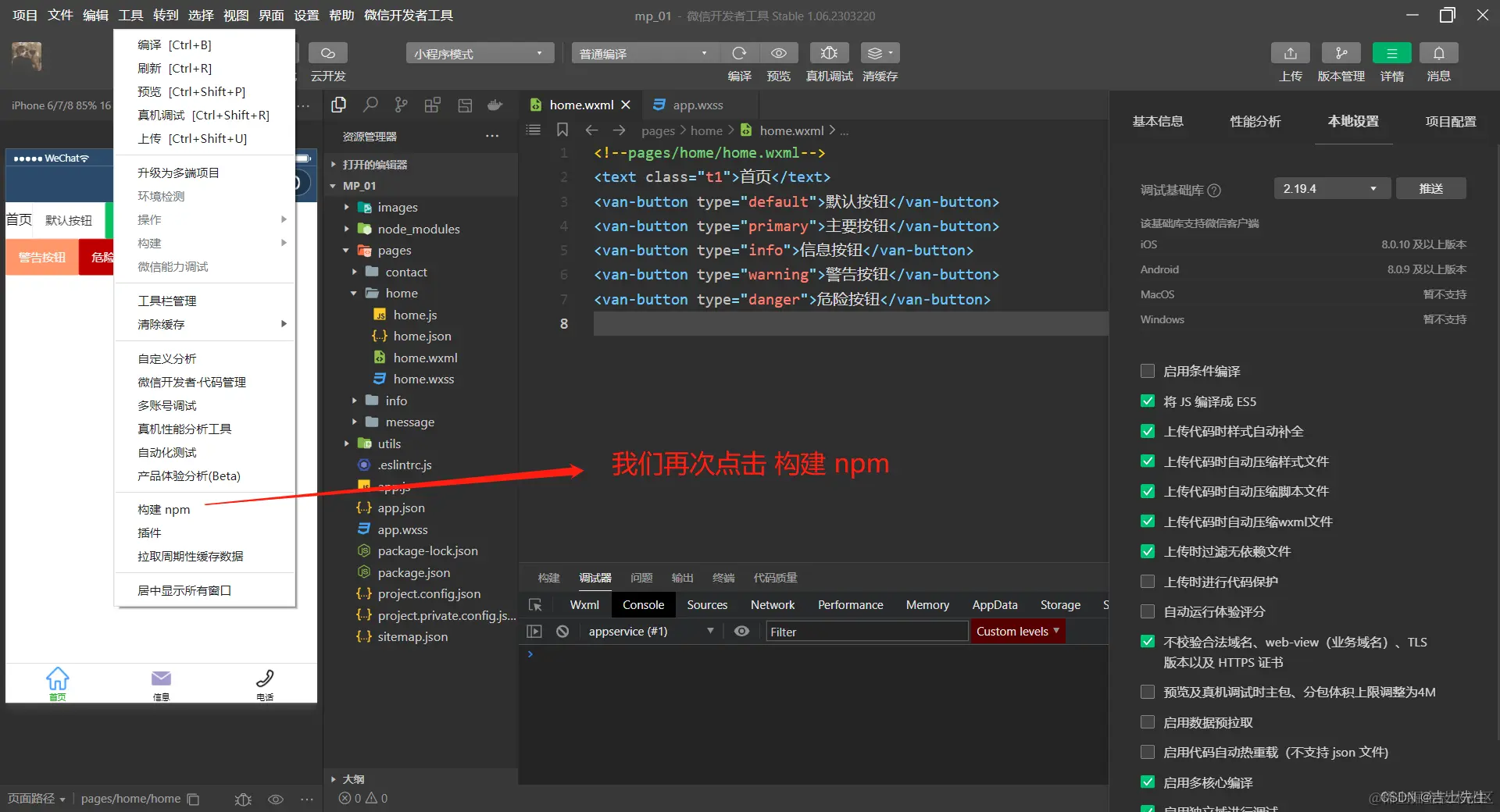
Task: Click the upload icon in top toolbar
Action: click(1291, 53)
